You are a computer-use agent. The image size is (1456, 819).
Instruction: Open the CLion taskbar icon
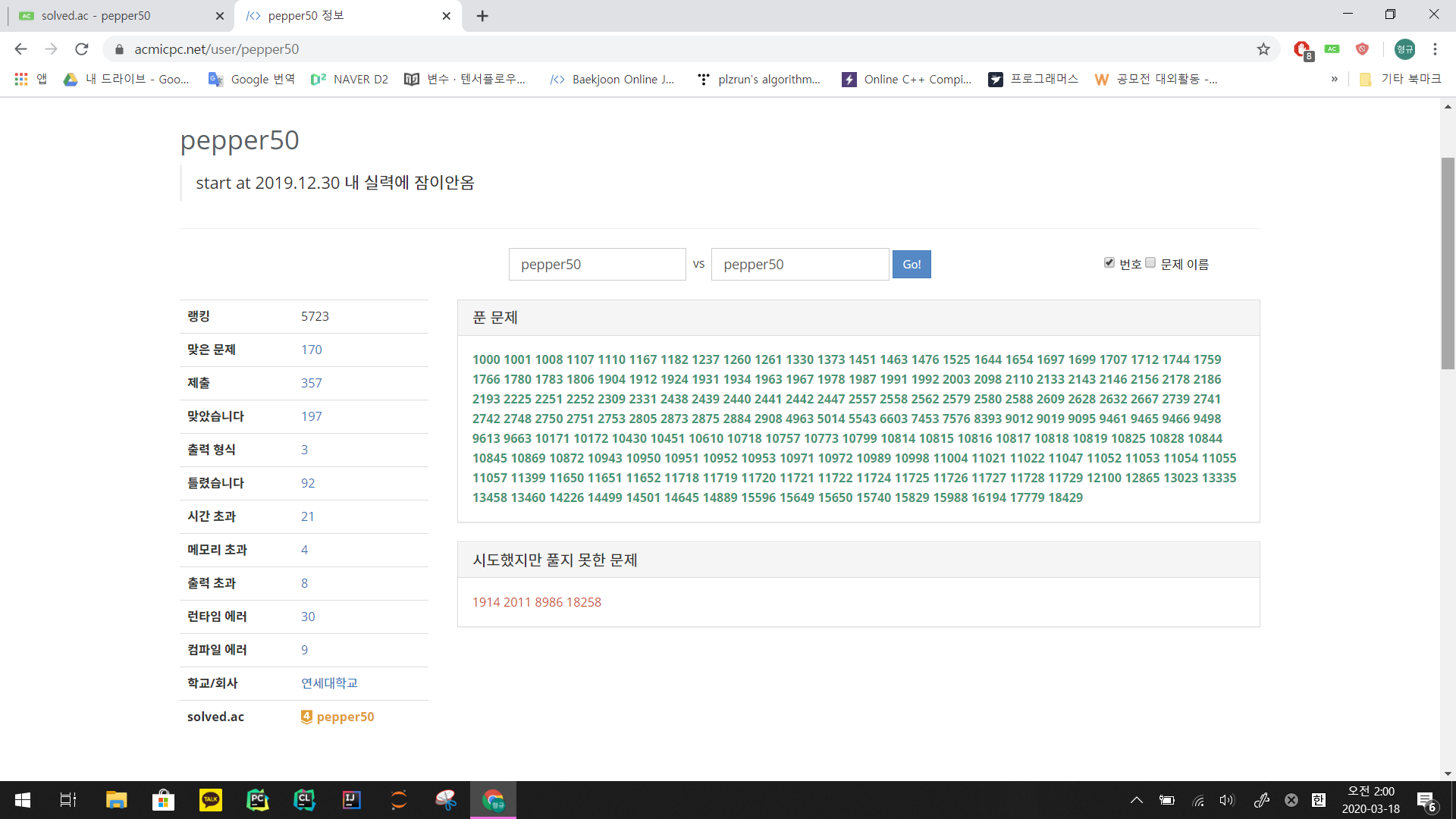tap(304, 800)
